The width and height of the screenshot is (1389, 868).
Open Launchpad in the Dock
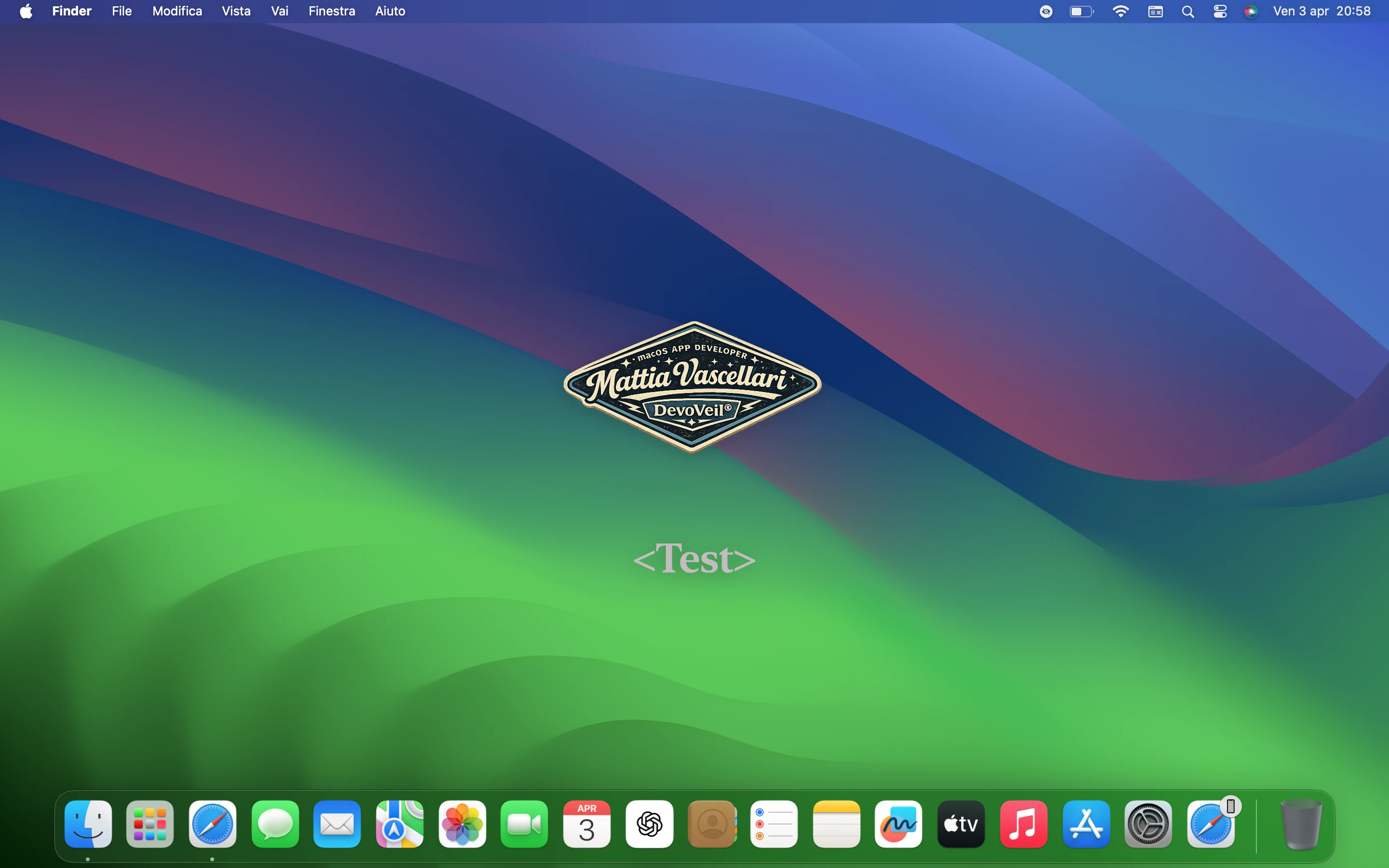coord(150,825)
